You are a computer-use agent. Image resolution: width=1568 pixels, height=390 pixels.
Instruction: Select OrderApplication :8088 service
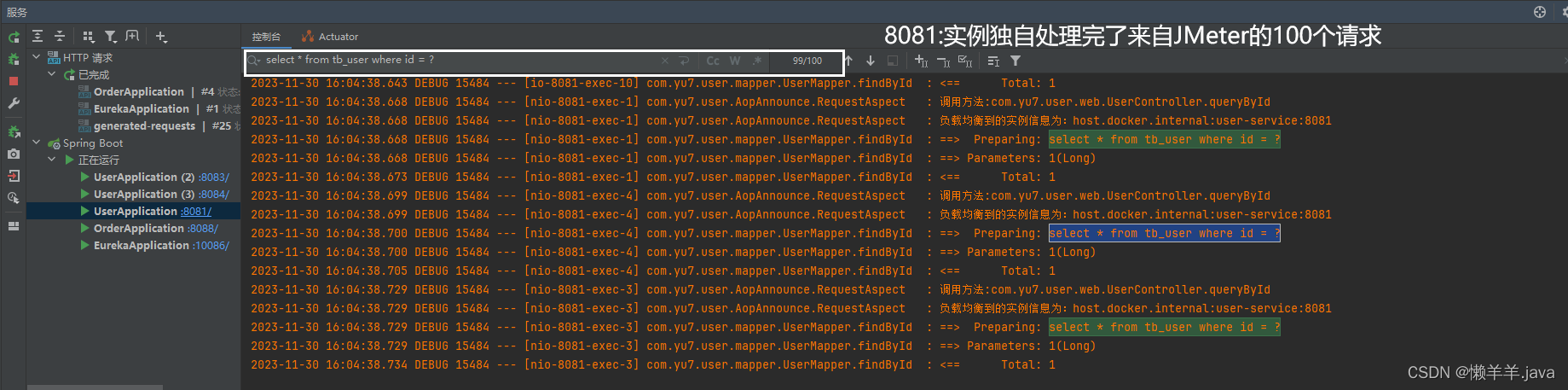(149, 228)
